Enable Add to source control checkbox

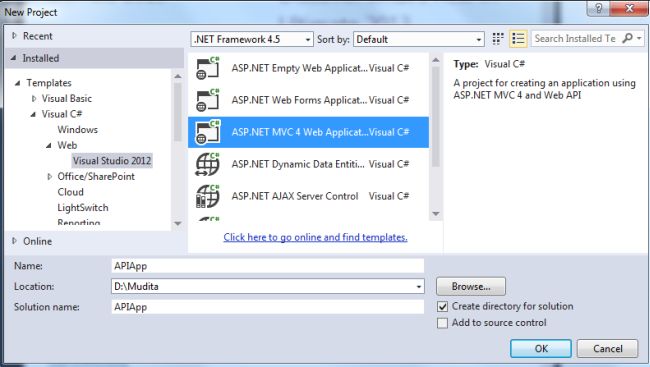(442, 323)
